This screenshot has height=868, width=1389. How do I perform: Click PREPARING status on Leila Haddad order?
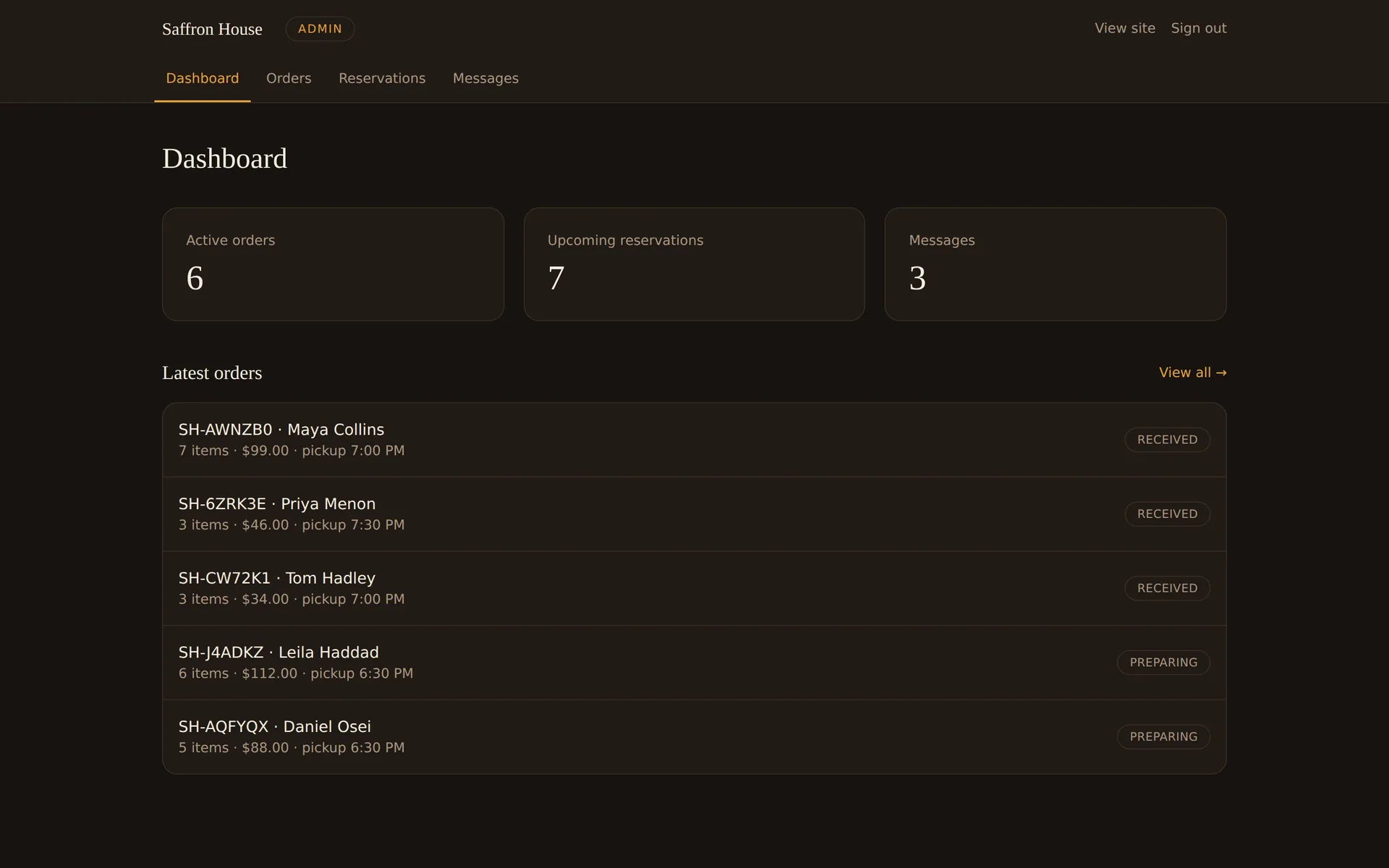(x=1163, y=663)
